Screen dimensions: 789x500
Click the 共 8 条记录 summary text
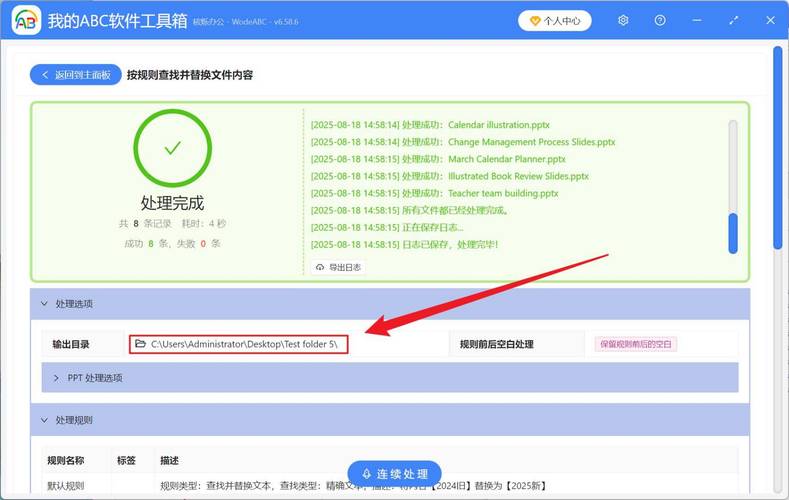(x=145, y=223)
